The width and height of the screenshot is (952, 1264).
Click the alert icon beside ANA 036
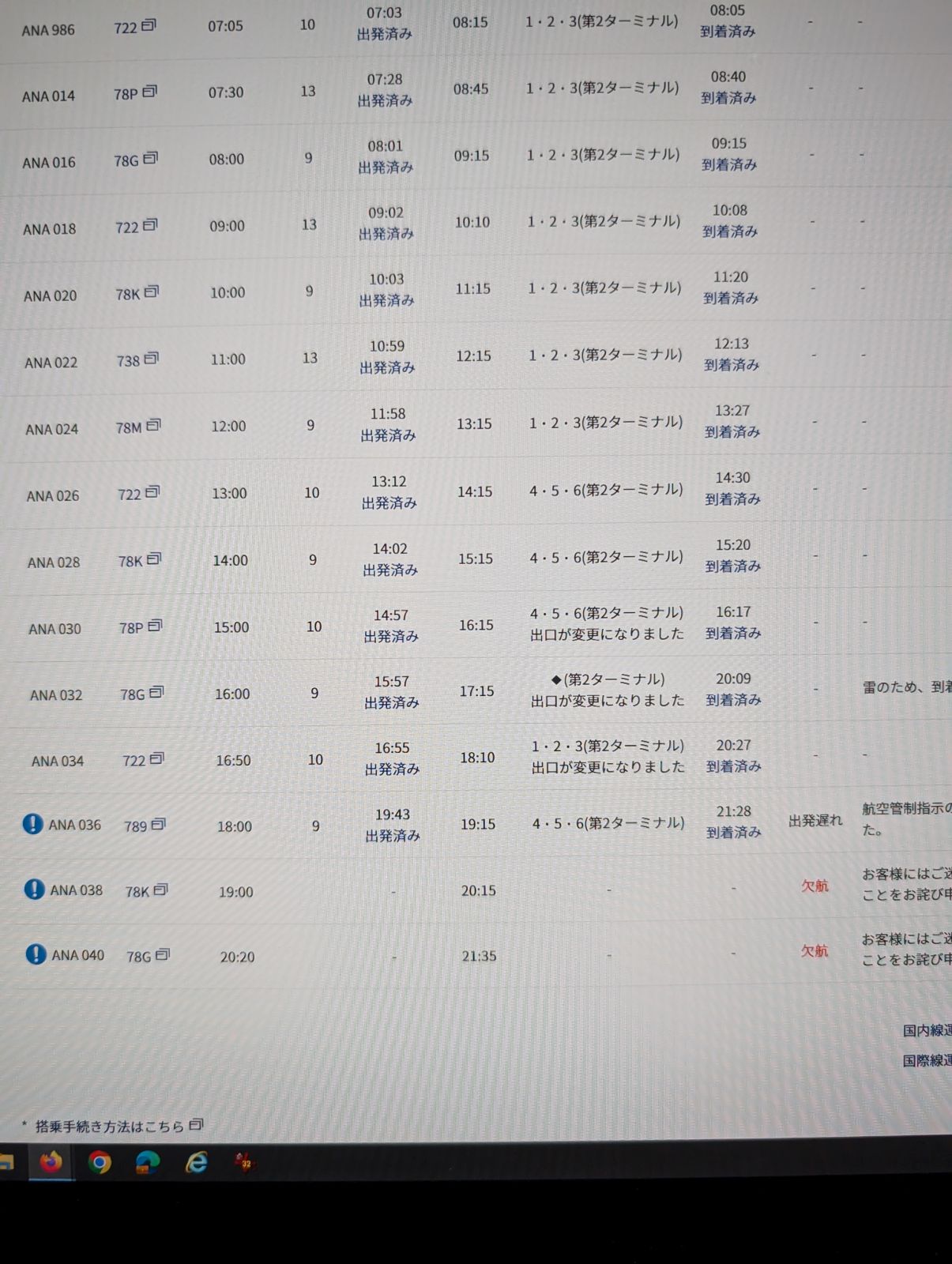(32, 825)
